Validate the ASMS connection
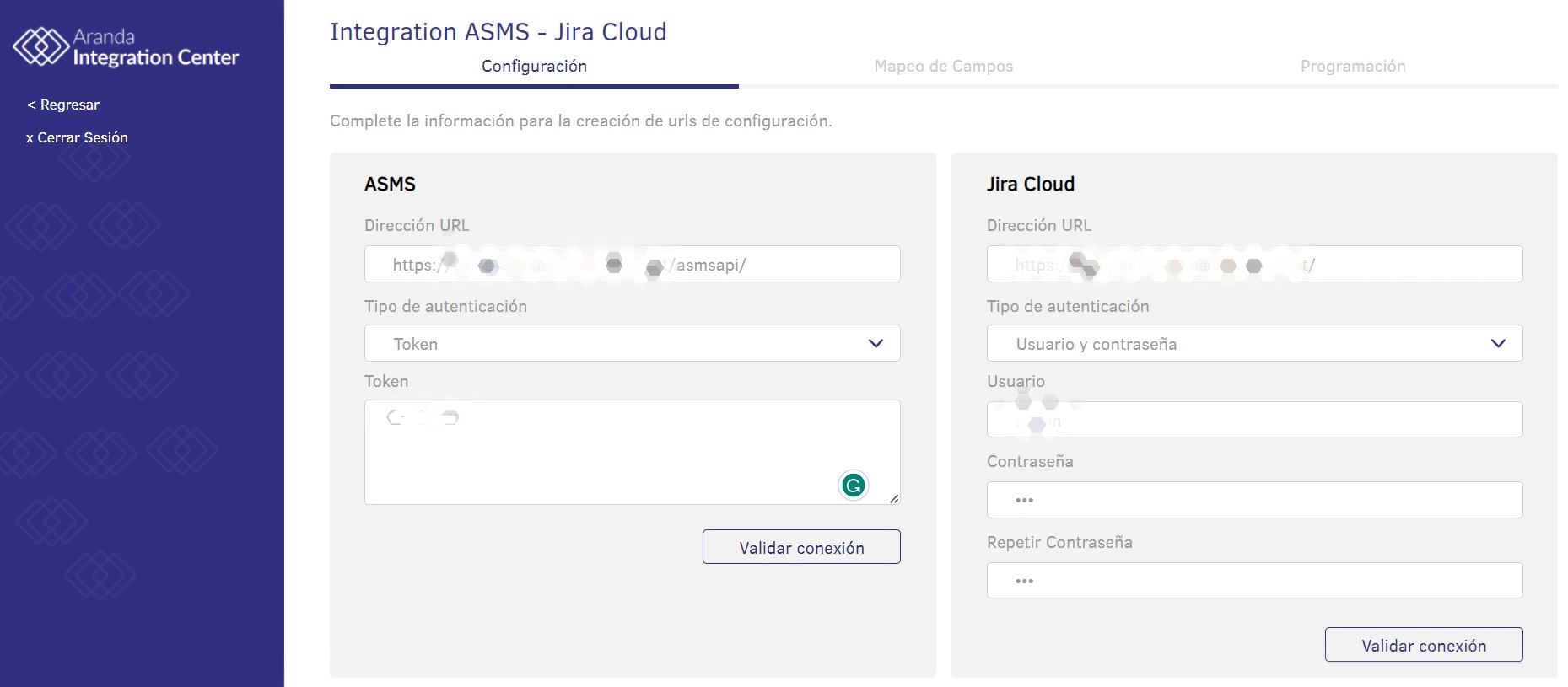 coord(801,547)
